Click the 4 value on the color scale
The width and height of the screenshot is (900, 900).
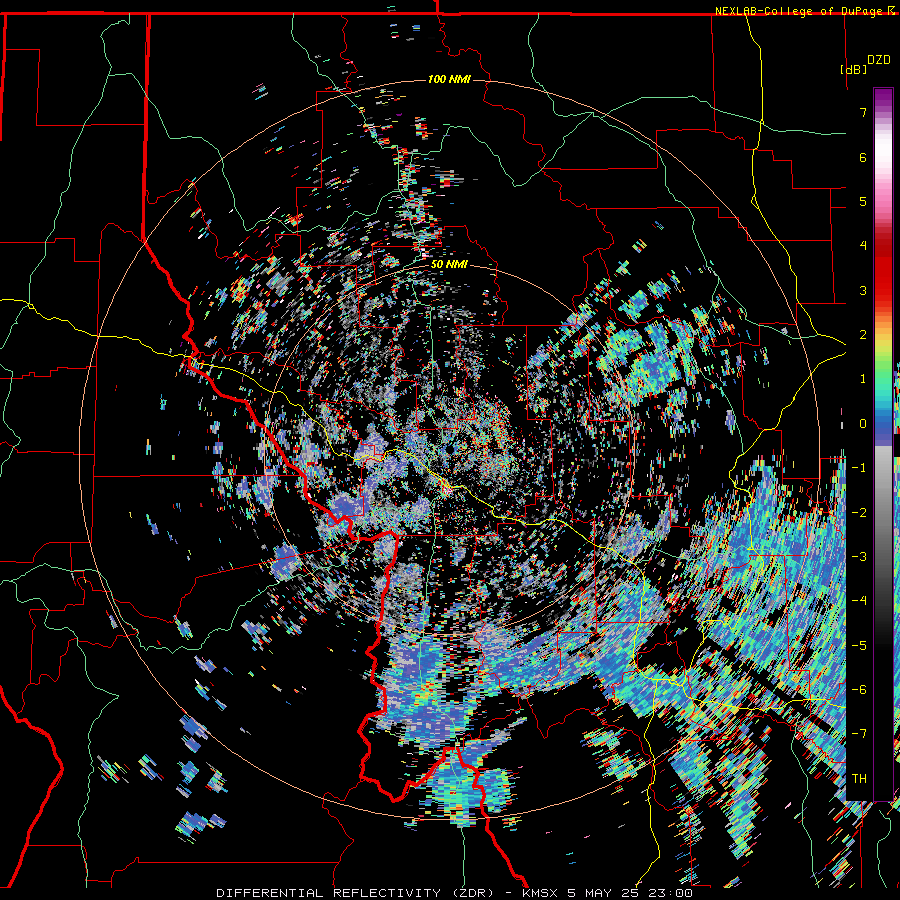pyautogui.click(x=863, y=246)
